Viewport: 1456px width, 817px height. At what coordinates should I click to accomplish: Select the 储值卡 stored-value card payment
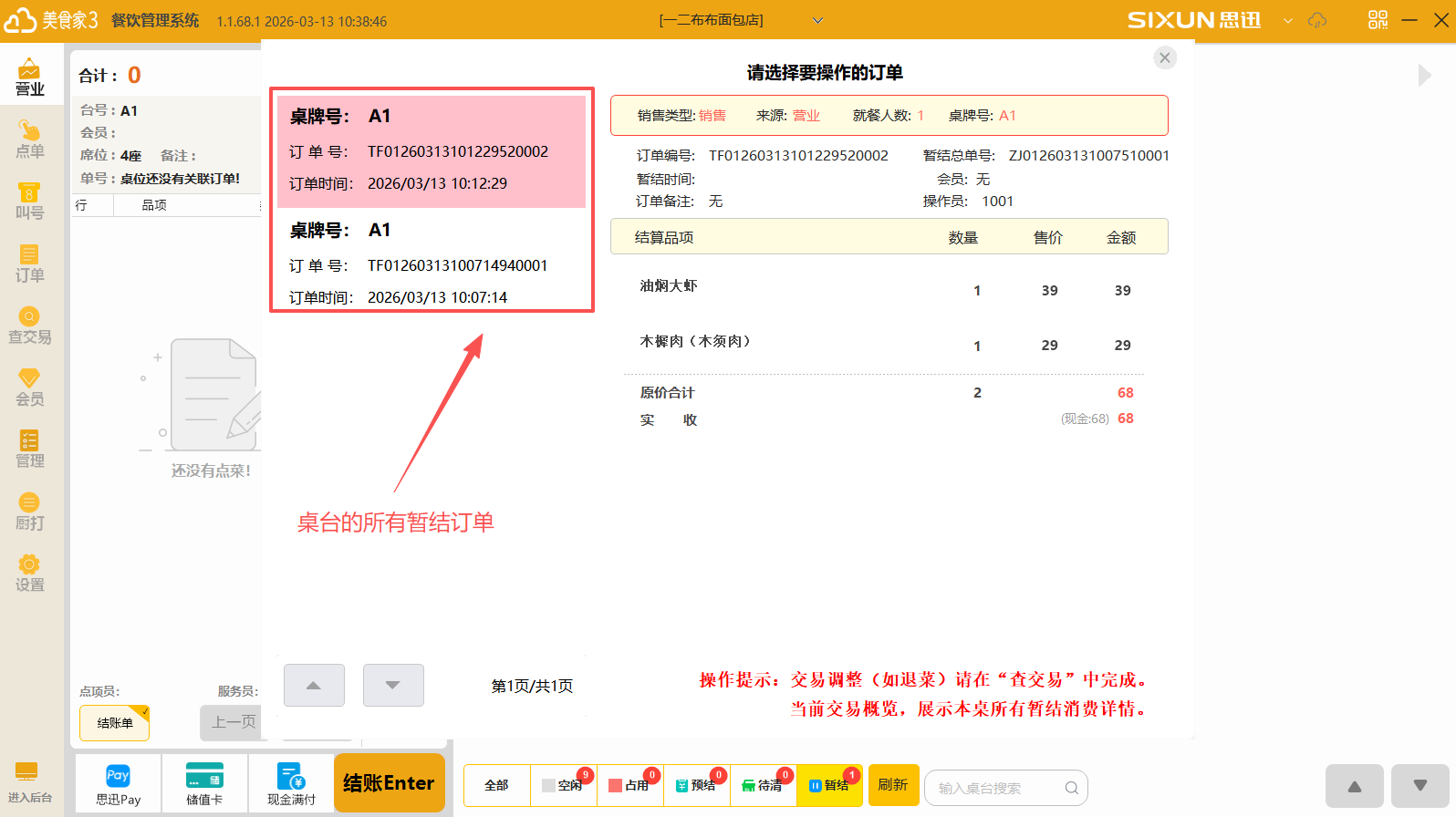click(204, 784)
